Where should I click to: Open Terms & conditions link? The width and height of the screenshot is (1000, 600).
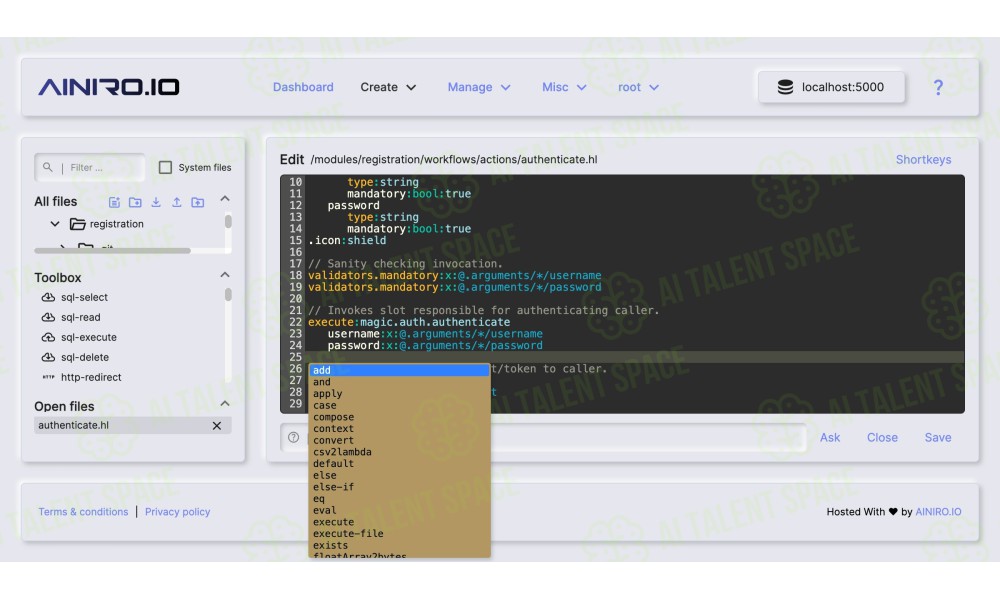click(83, 511)
